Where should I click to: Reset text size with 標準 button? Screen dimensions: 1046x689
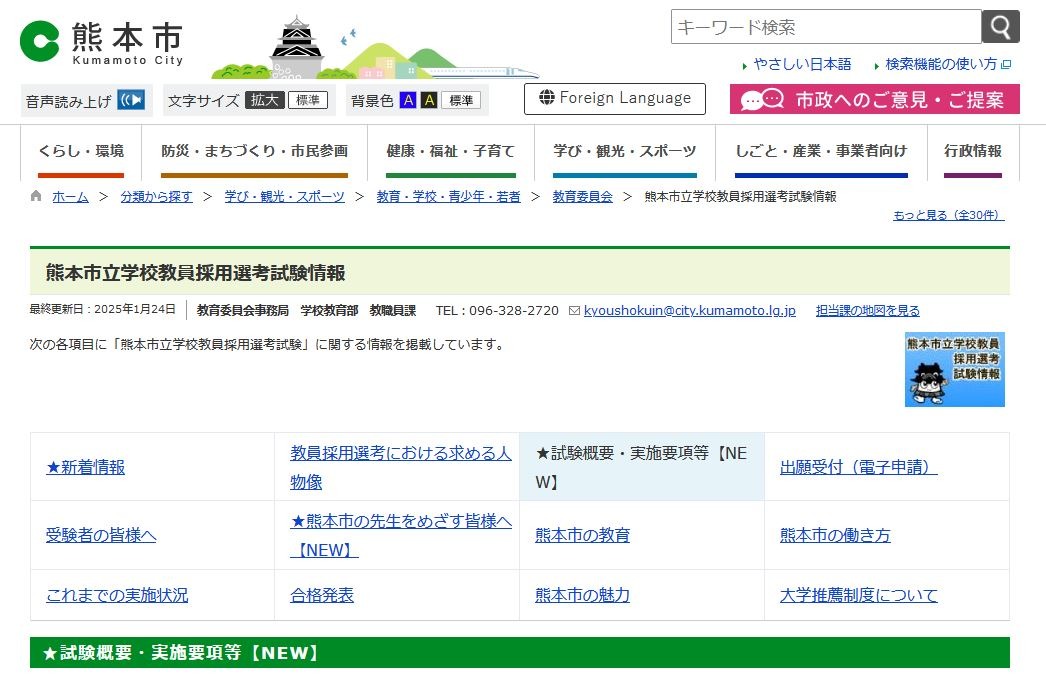coord(308,100)
